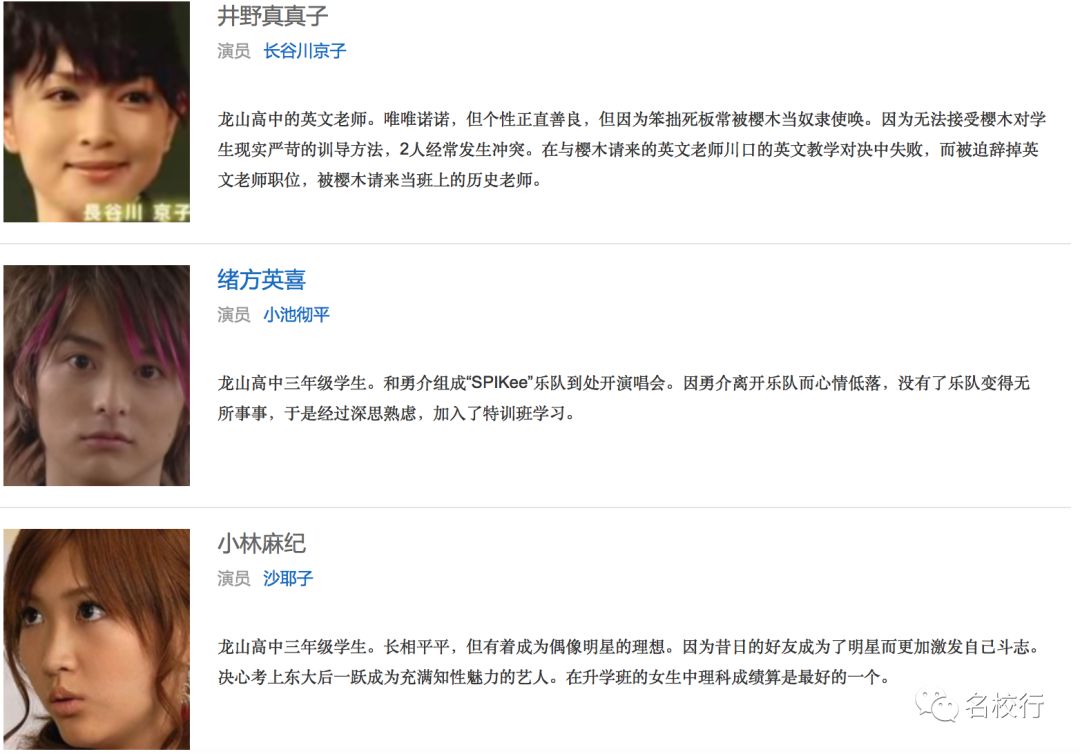This screenshot has height=754, width=1080.
Task: Select the photo of 绪方英喜 with pink-streaked hair
Action: pyautogui.click(x=96, y=375)
